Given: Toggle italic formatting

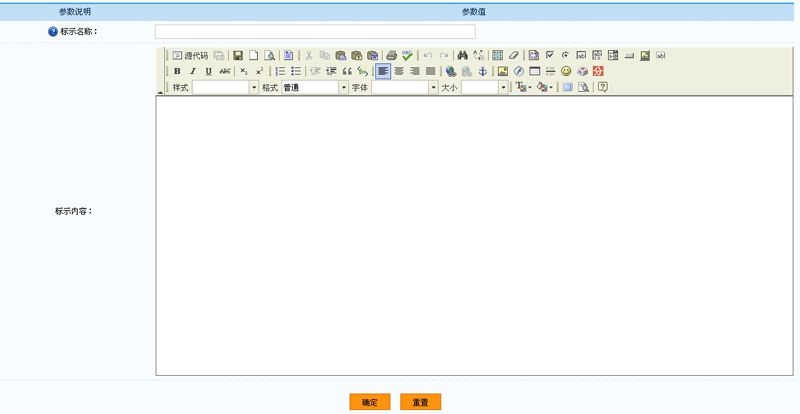Looking at the screenshot, I should (x=193, y=71).
